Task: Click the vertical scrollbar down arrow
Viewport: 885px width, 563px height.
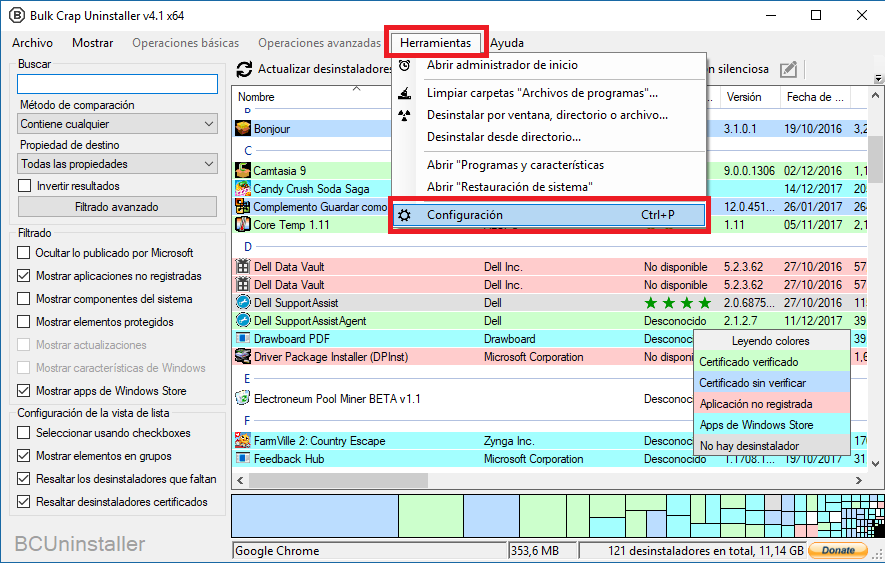Action: pos(875,464)
